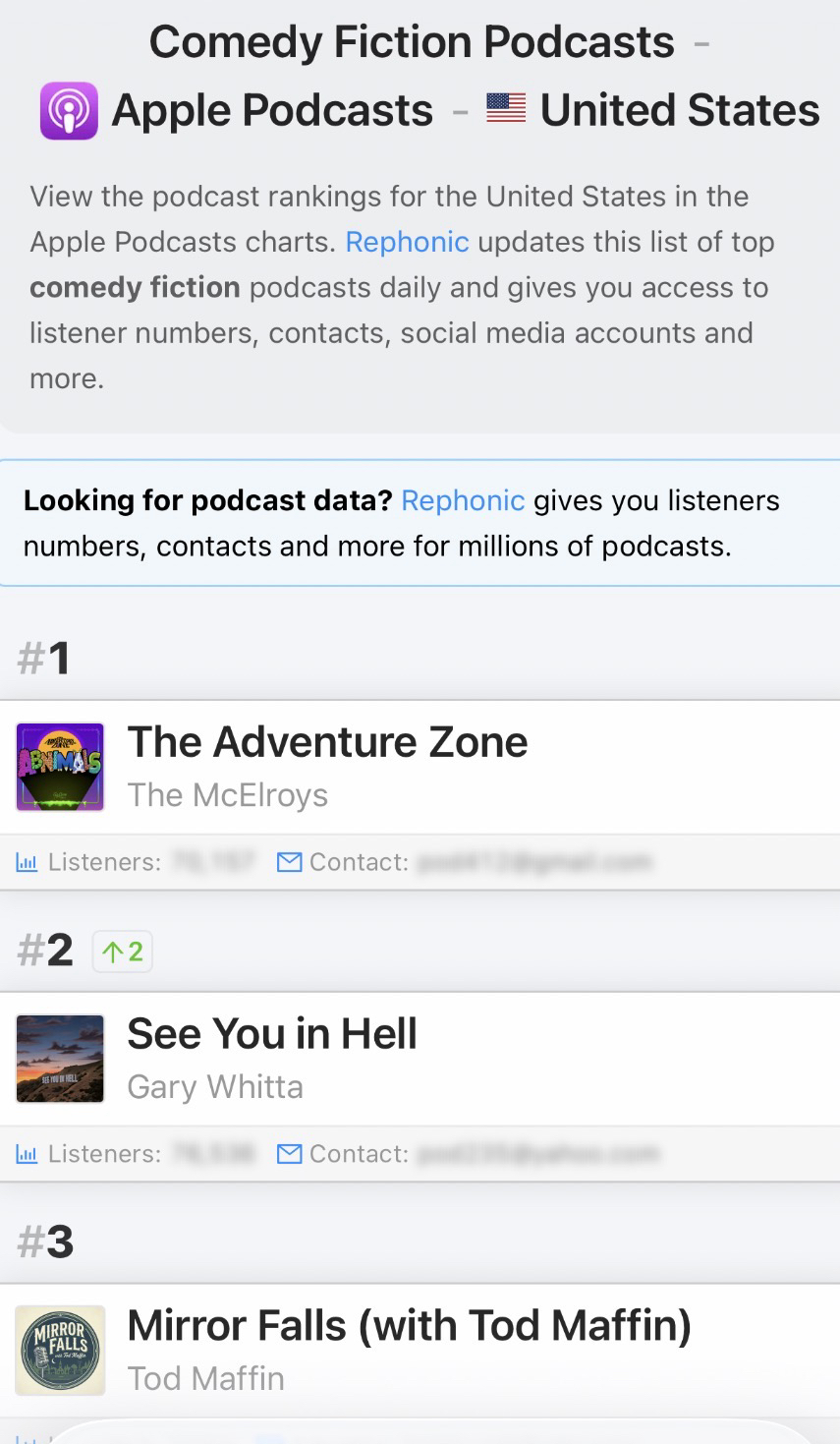This screenshot has height=1444, width=840.
Task: Select the United States country heading
Action: 680,110
